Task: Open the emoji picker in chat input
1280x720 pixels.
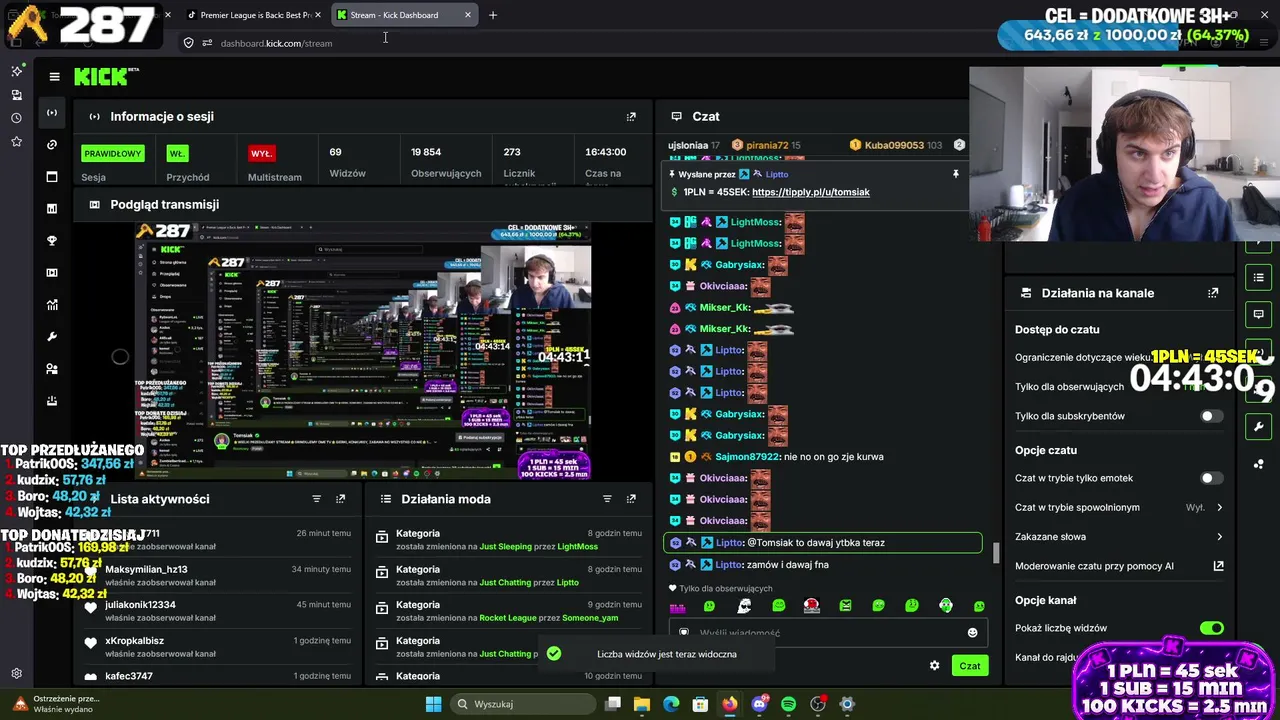Action: (972, 632)
